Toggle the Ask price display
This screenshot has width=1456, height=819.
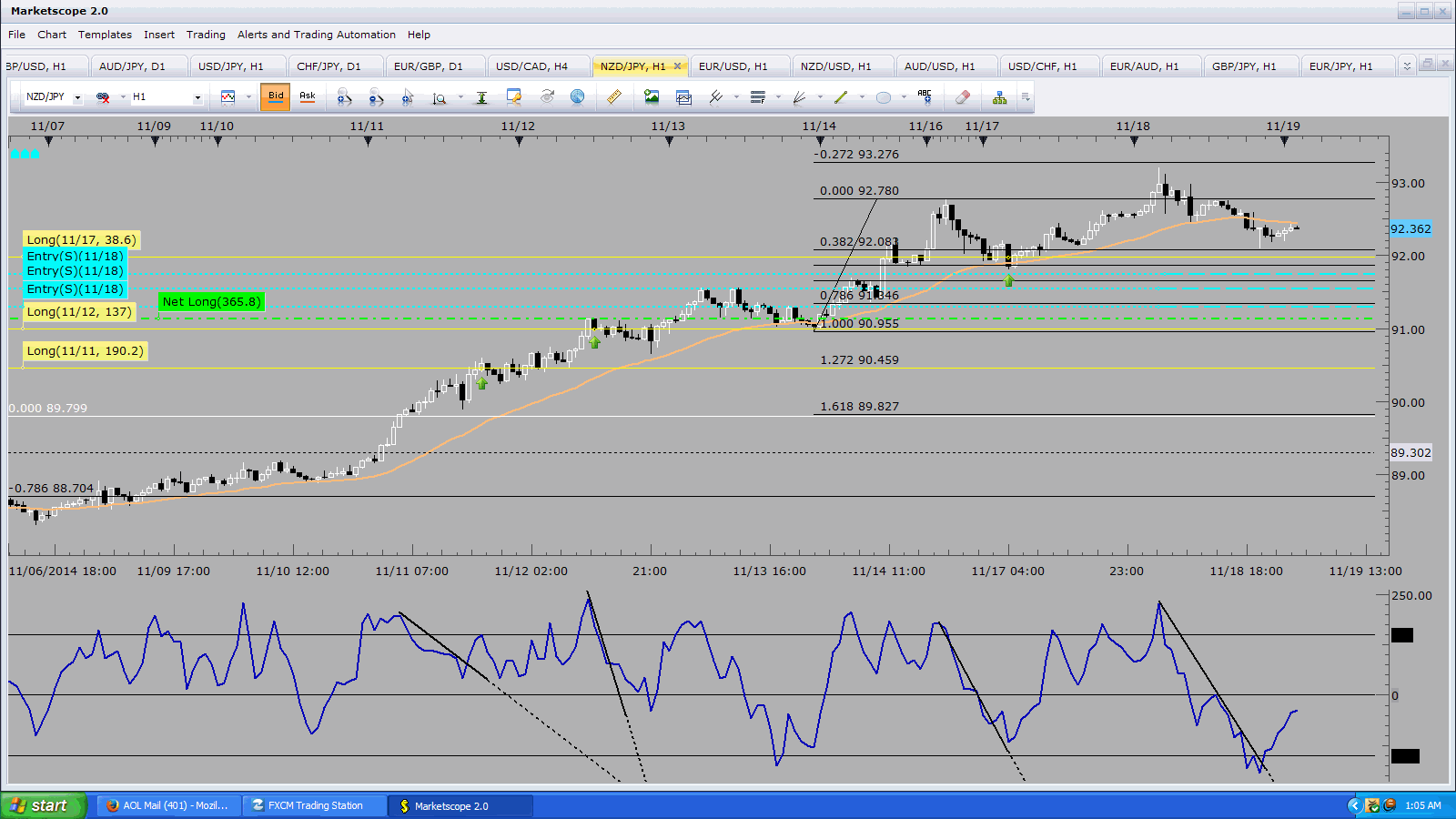click(x=308, y=96)
